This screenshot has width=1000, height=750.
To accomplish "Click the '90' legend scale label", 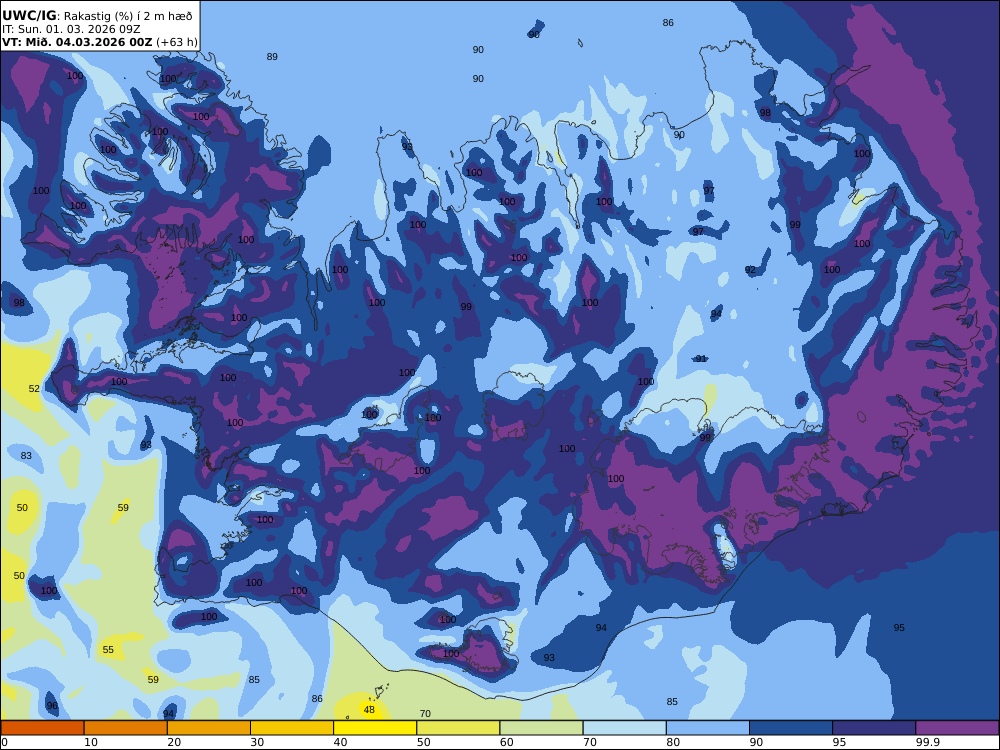I will pos(756,742).
